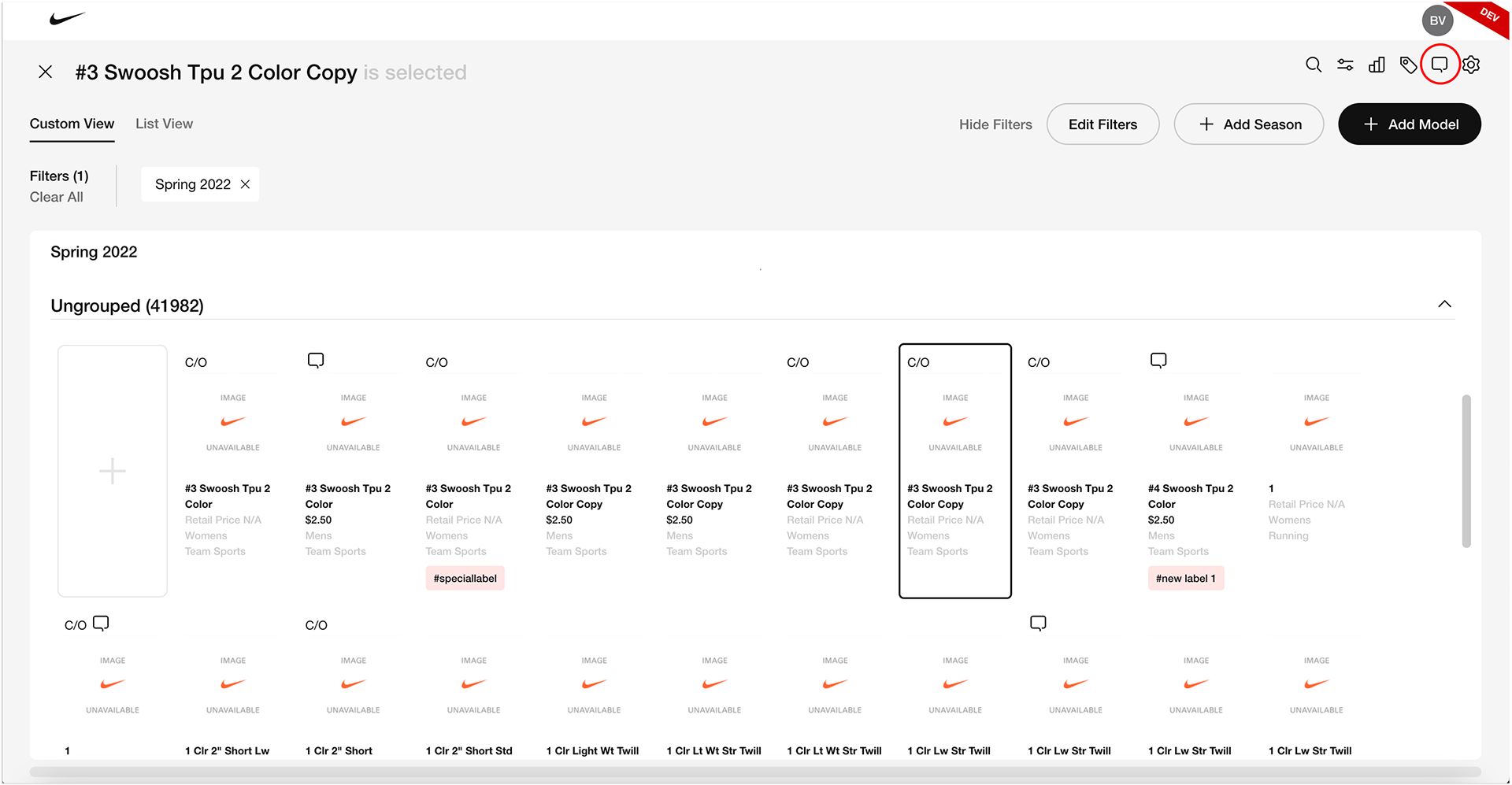
Task: Click the vertical scrollbar in the grid
Action: click(x=1466, y=471)
